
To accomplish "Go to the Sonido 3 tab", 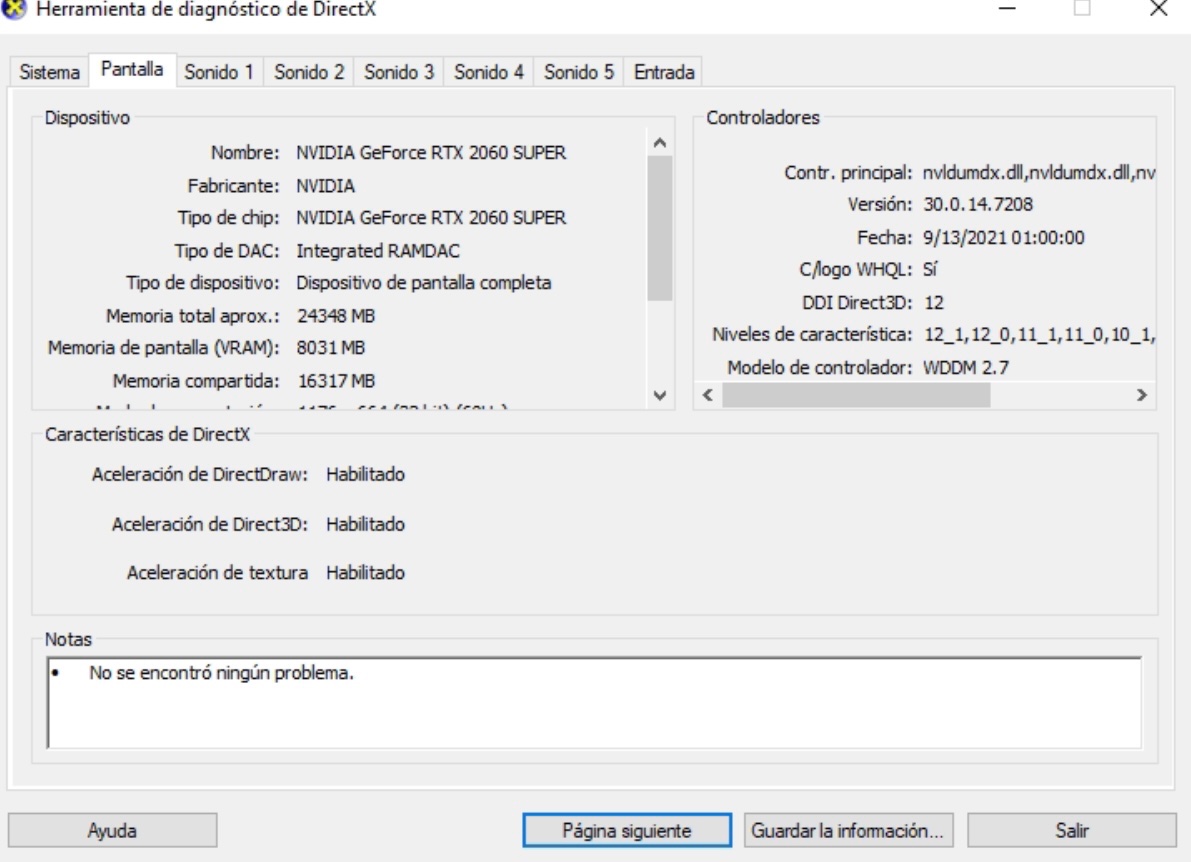I will (399, 72).
